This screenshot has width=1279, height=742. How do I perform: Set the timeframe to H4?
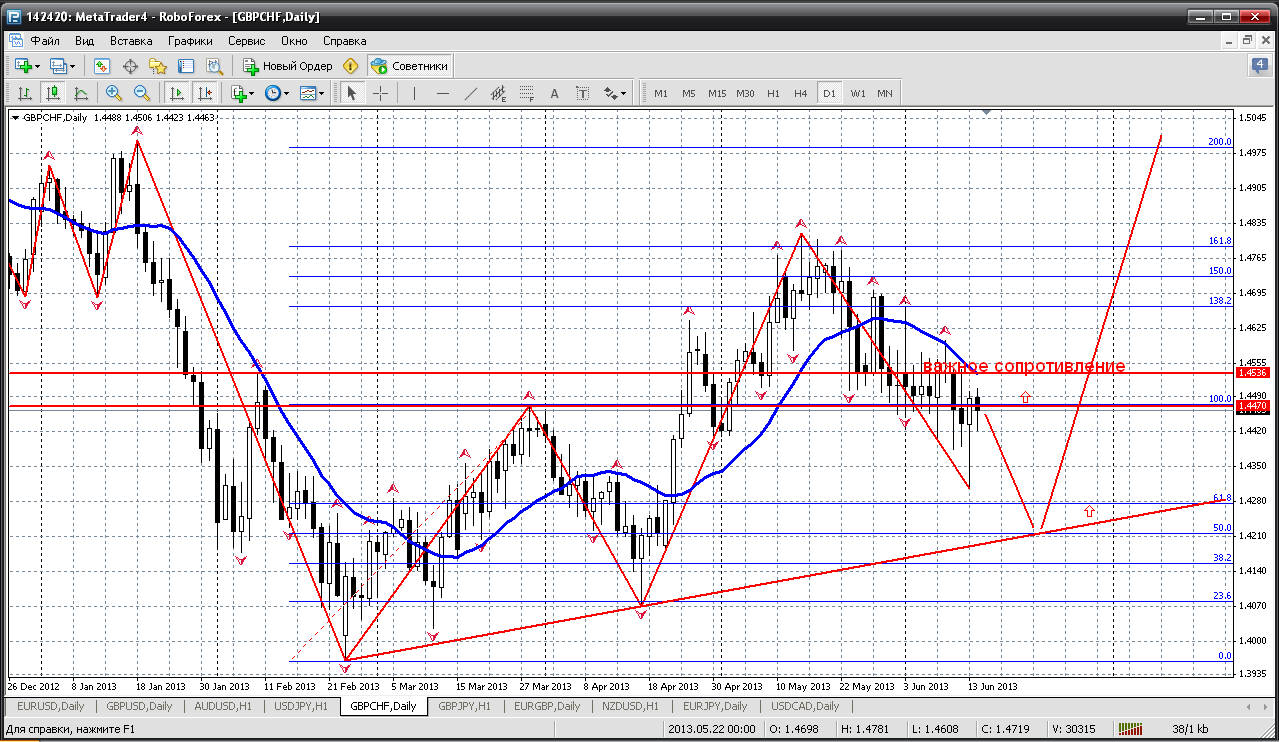tap(800, 93)
